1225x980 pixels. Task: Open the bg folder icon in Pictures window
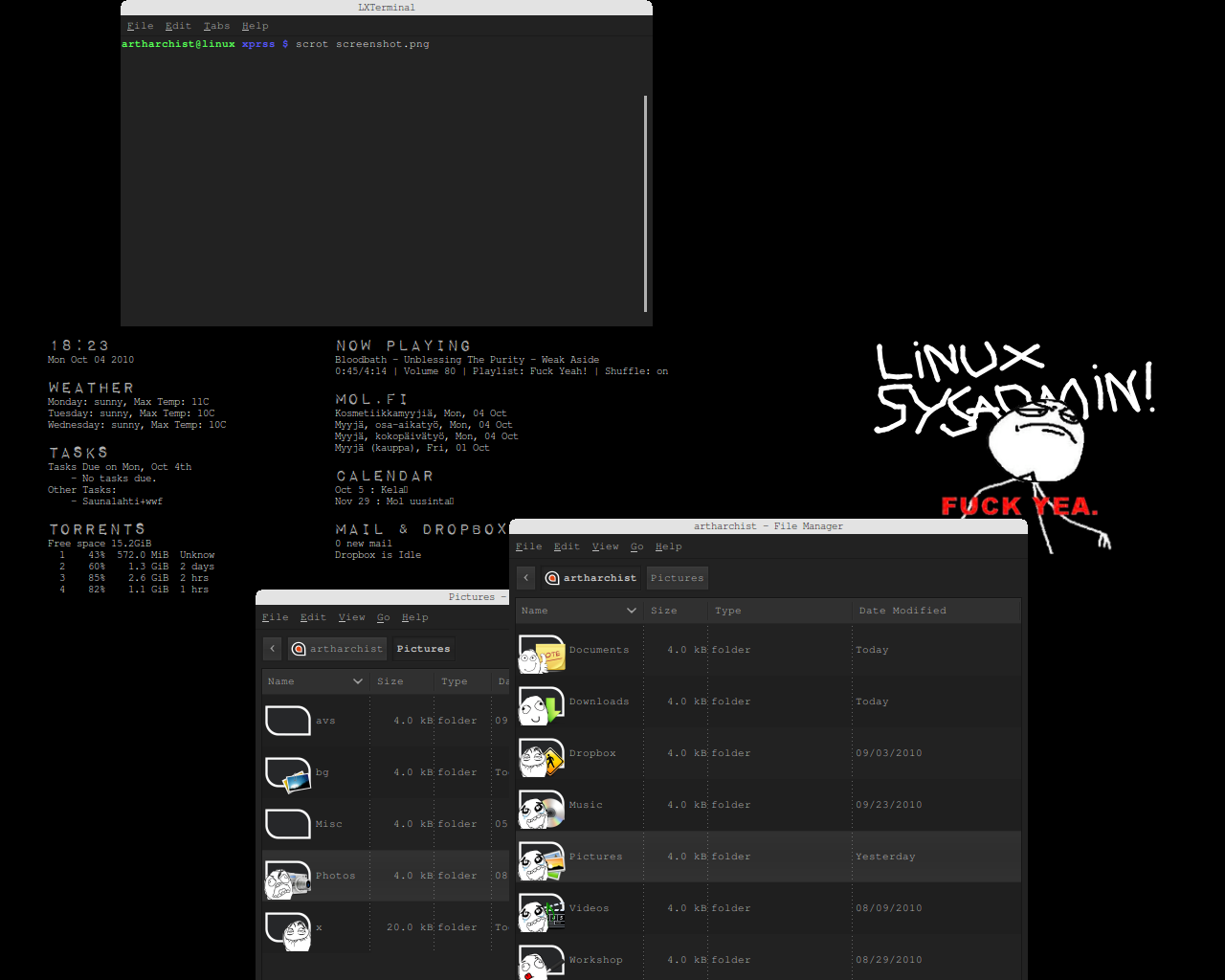(288, 774)
